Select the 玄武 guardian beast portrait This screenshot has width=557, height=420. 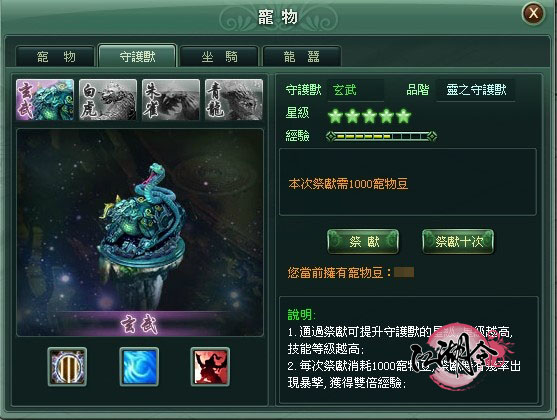point(45,100)
